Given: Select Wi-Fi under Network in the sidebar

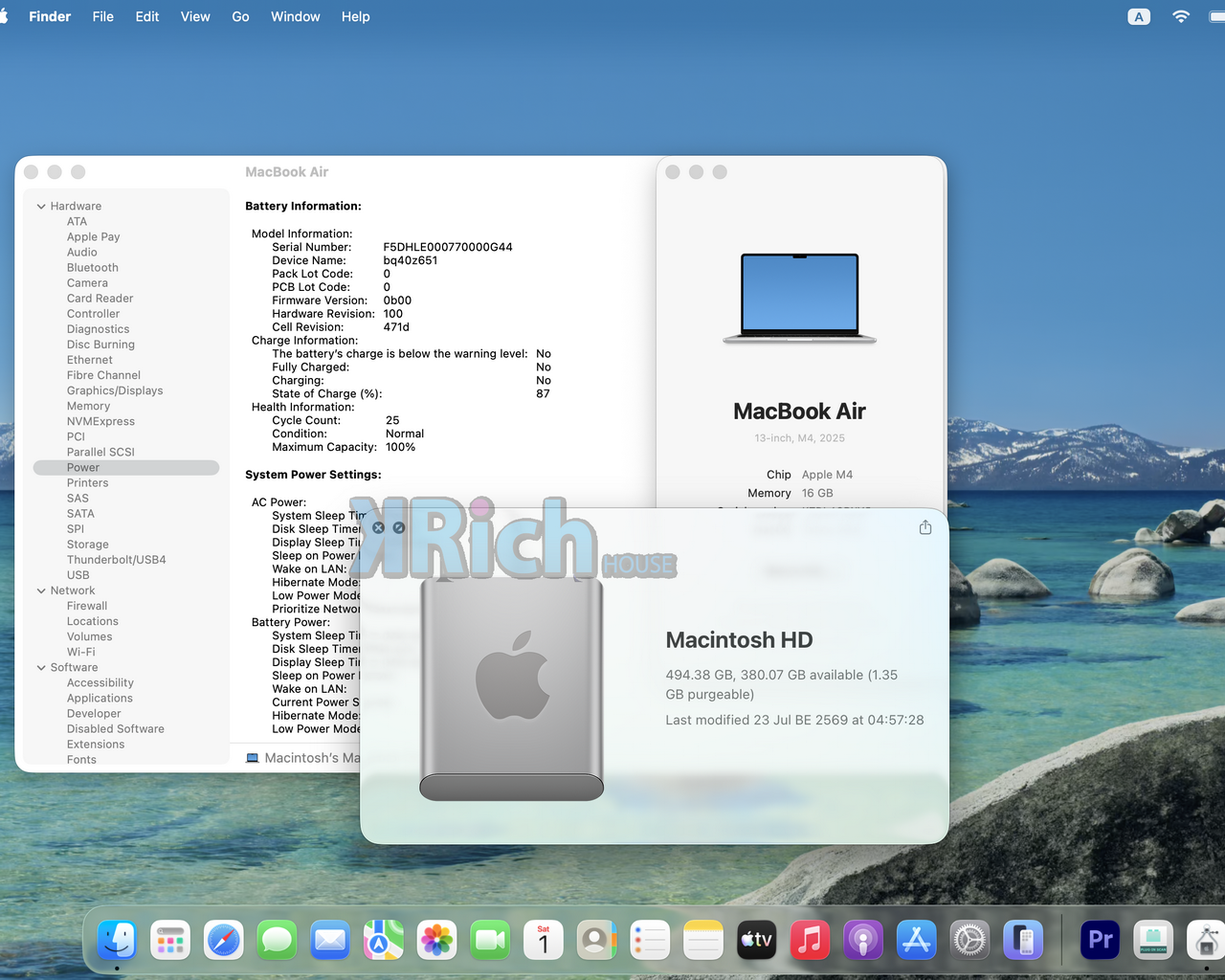Looking at the screenshot, I should pyautogui.click(x=81, y=652).
